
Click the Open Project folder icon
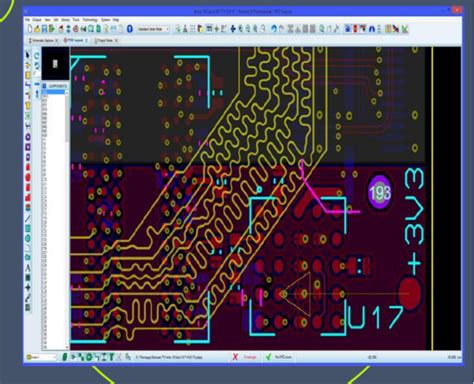(x=37, y=29)
